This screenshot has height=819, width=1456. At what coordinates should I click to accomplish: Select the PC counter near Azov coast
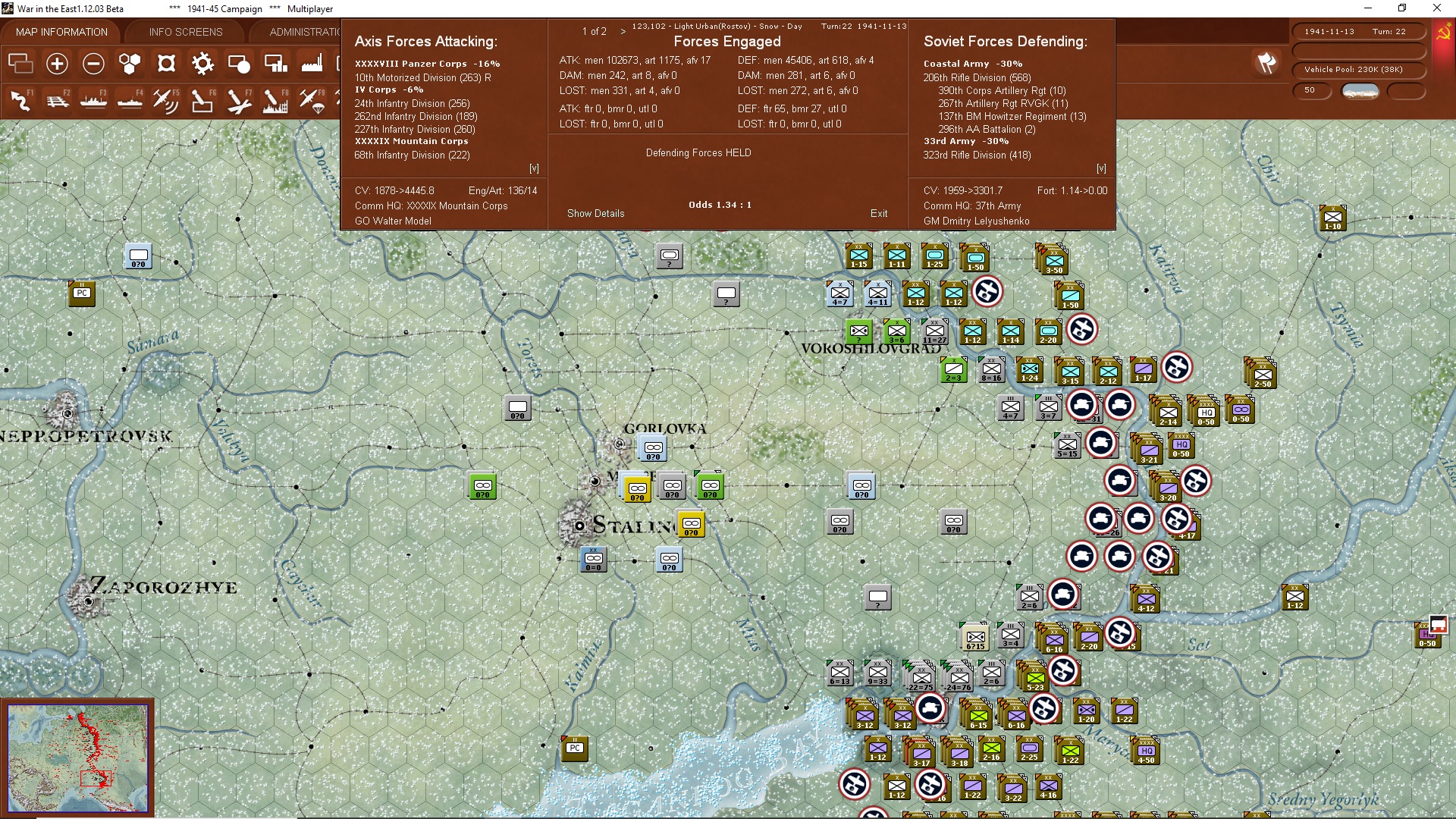(x=575, y=748)
